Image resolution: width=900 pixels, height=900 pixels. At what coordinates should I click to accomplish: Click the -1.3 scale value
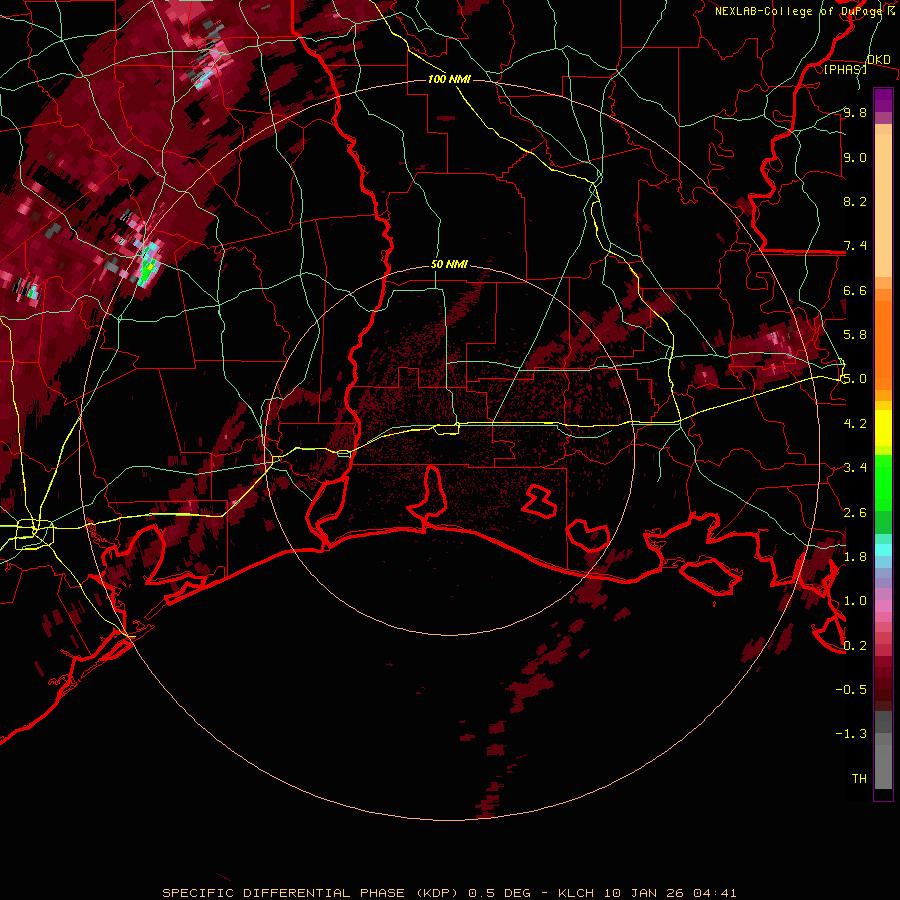point(851,734)
